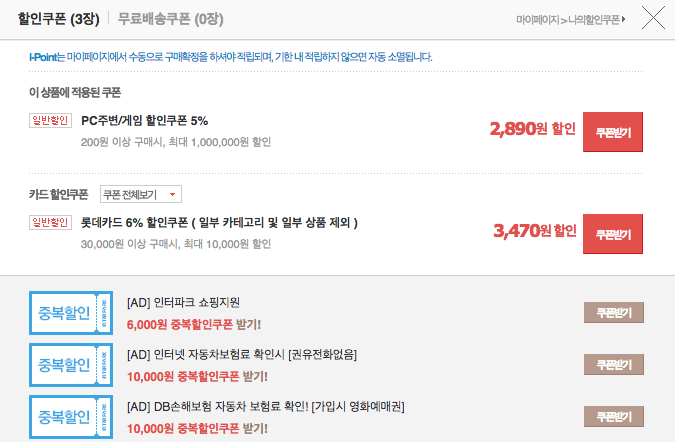Get 인터넷 자동차보험료 10,000원 coupon button
The image size is (675, 442).
(x=614, y=365)
